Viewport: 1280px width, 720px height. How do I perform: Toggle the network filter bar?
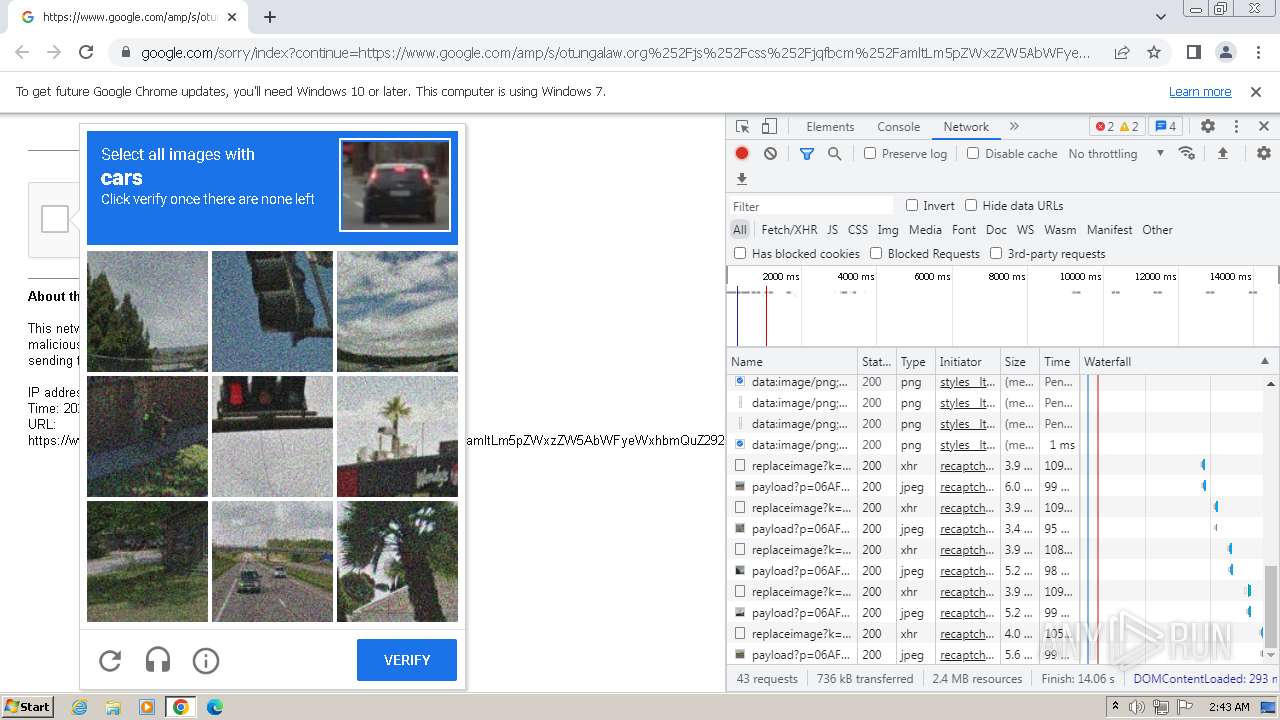[807, 153]
